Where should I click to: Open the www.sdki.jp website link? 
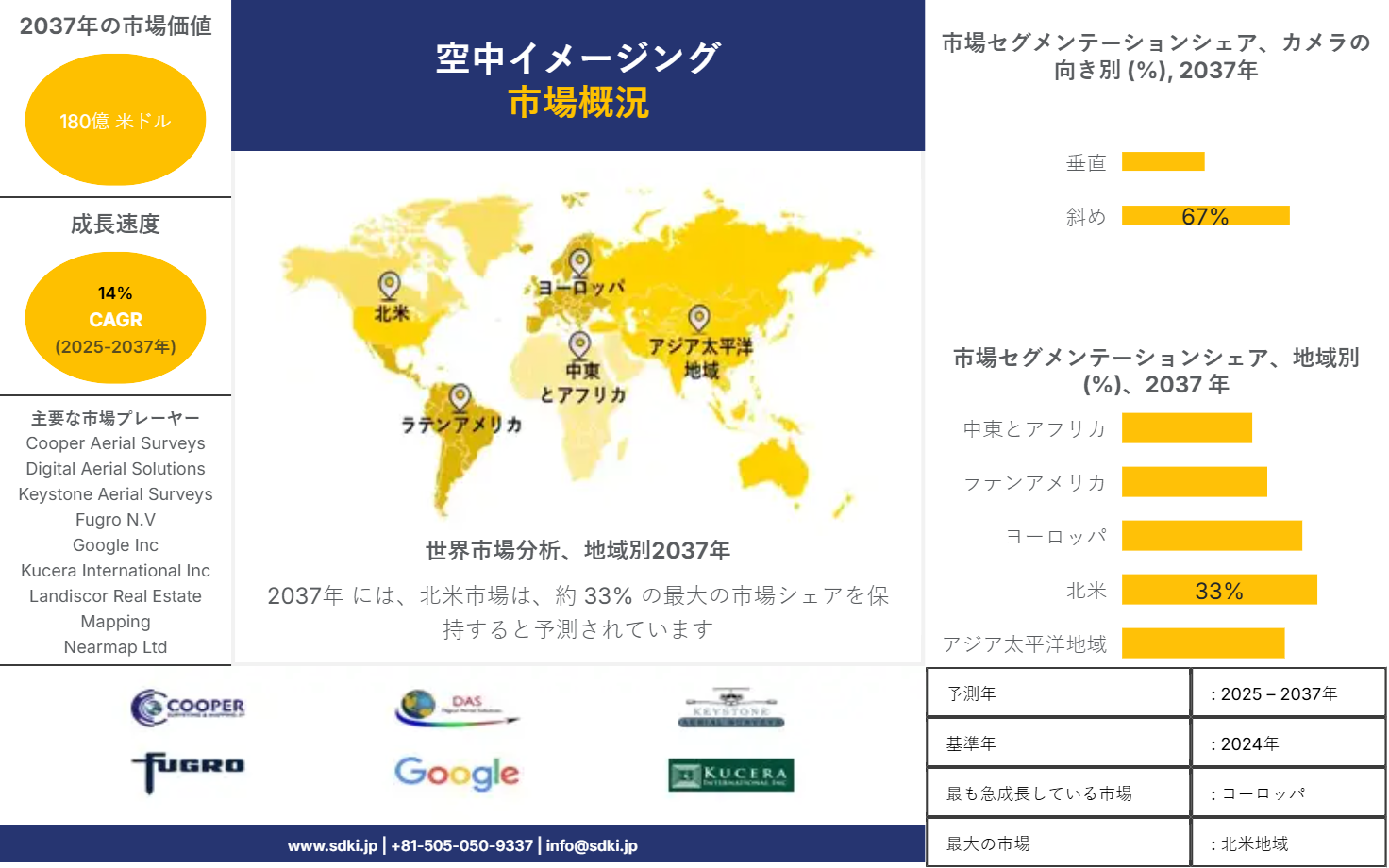click(x=332, y=845)
